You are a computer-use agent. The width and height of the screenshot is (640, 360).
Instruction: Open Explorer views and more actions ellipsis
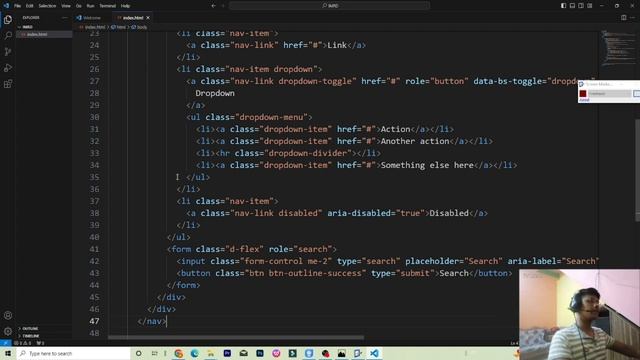click(64, 18)
